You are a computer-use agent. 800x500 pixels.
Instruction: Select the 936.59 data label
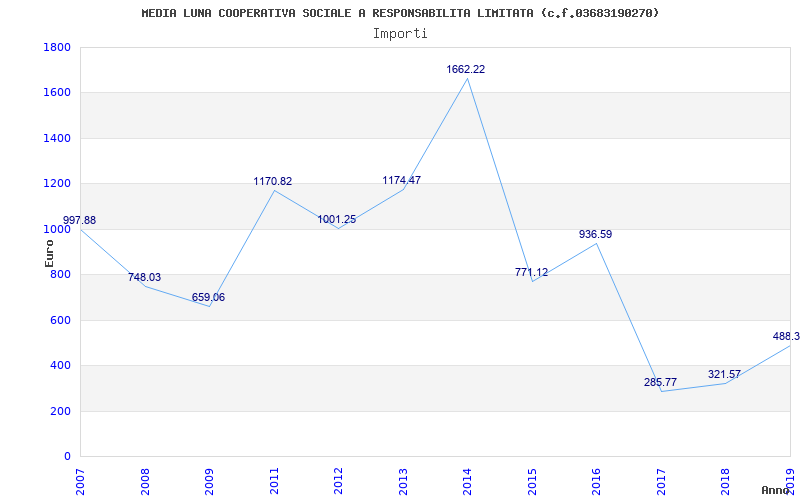595,235
